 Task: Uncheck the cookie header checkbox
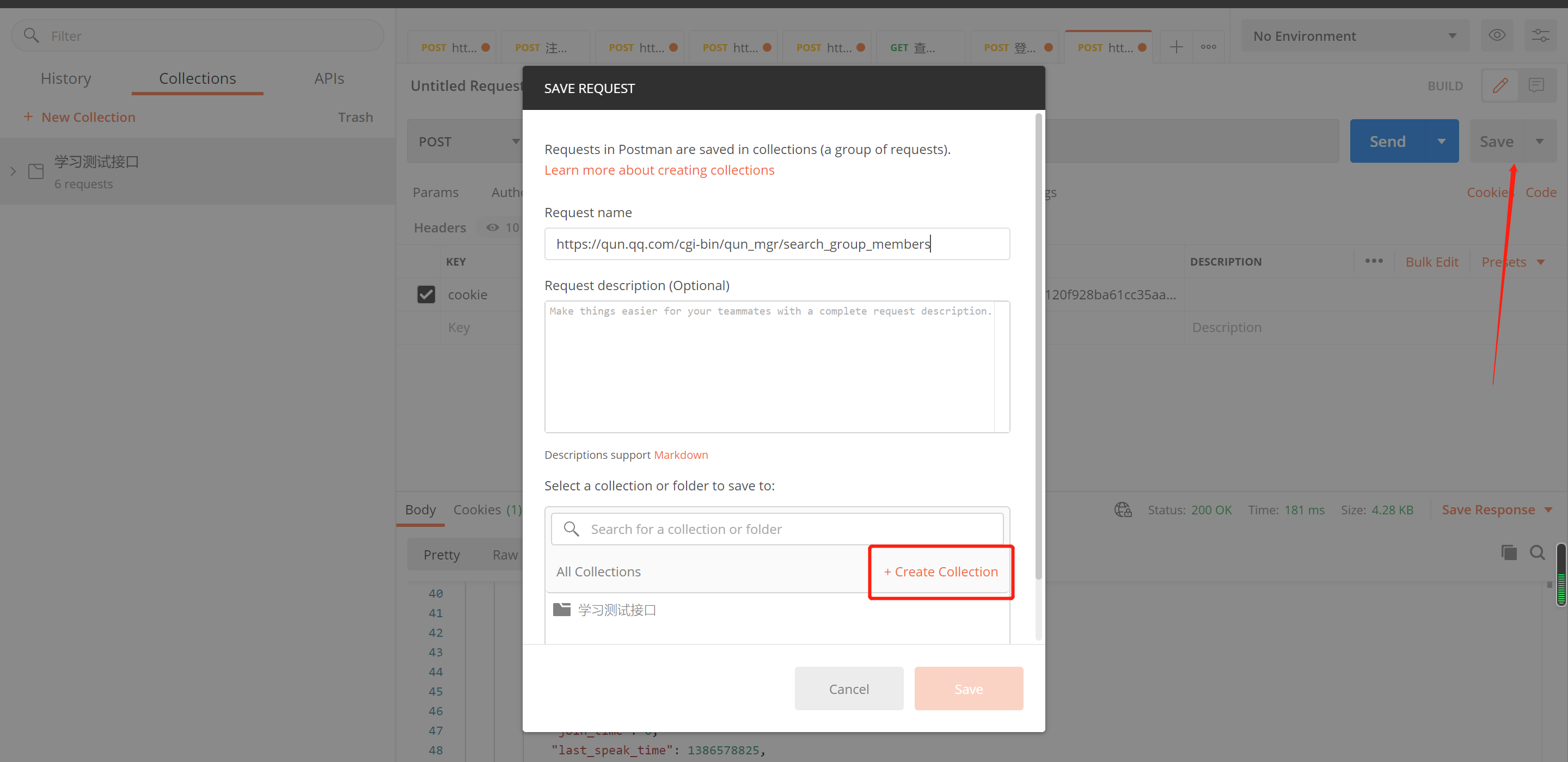(x=426, y=294)
